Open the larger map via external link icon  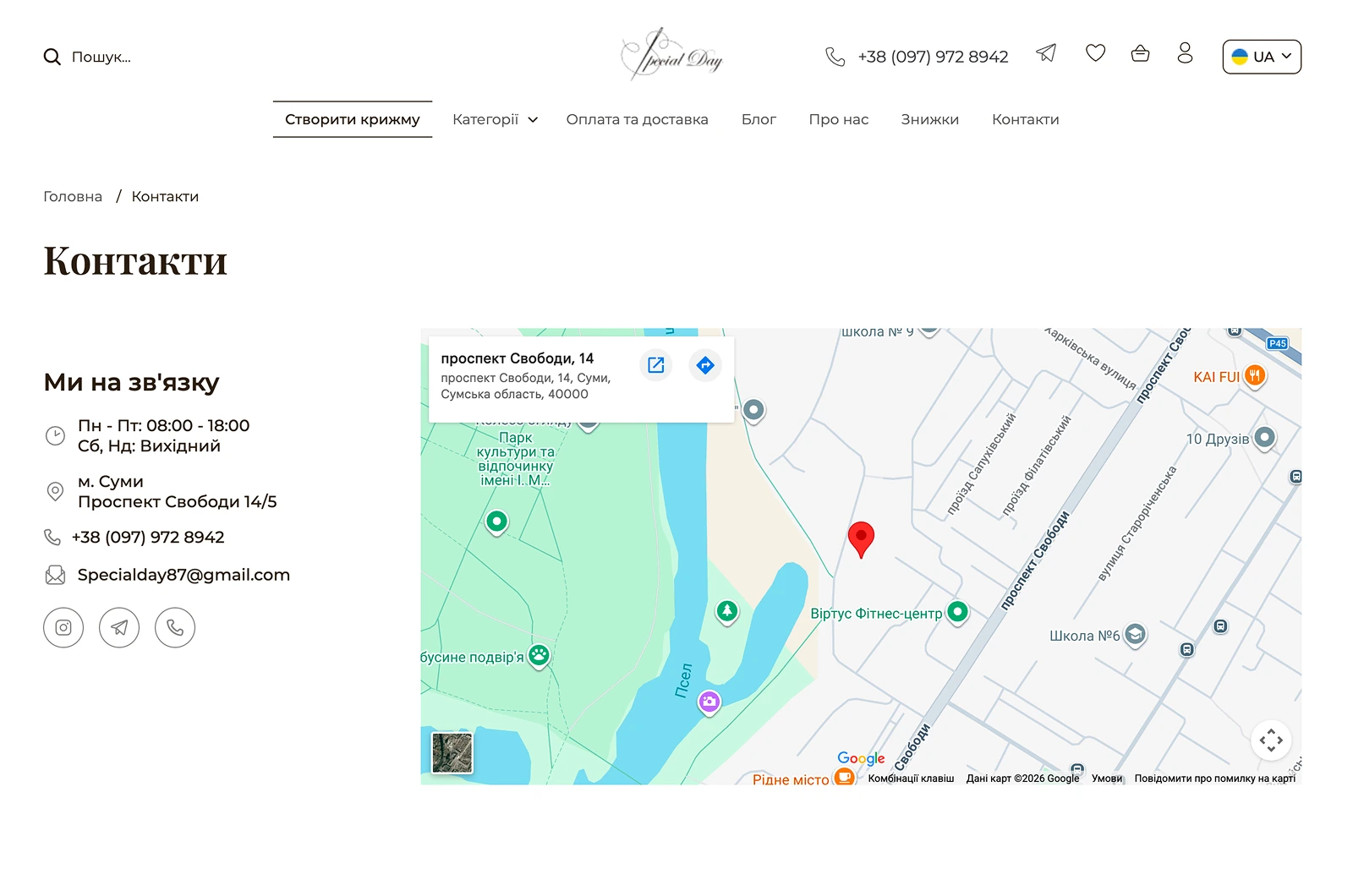(656, 365)
